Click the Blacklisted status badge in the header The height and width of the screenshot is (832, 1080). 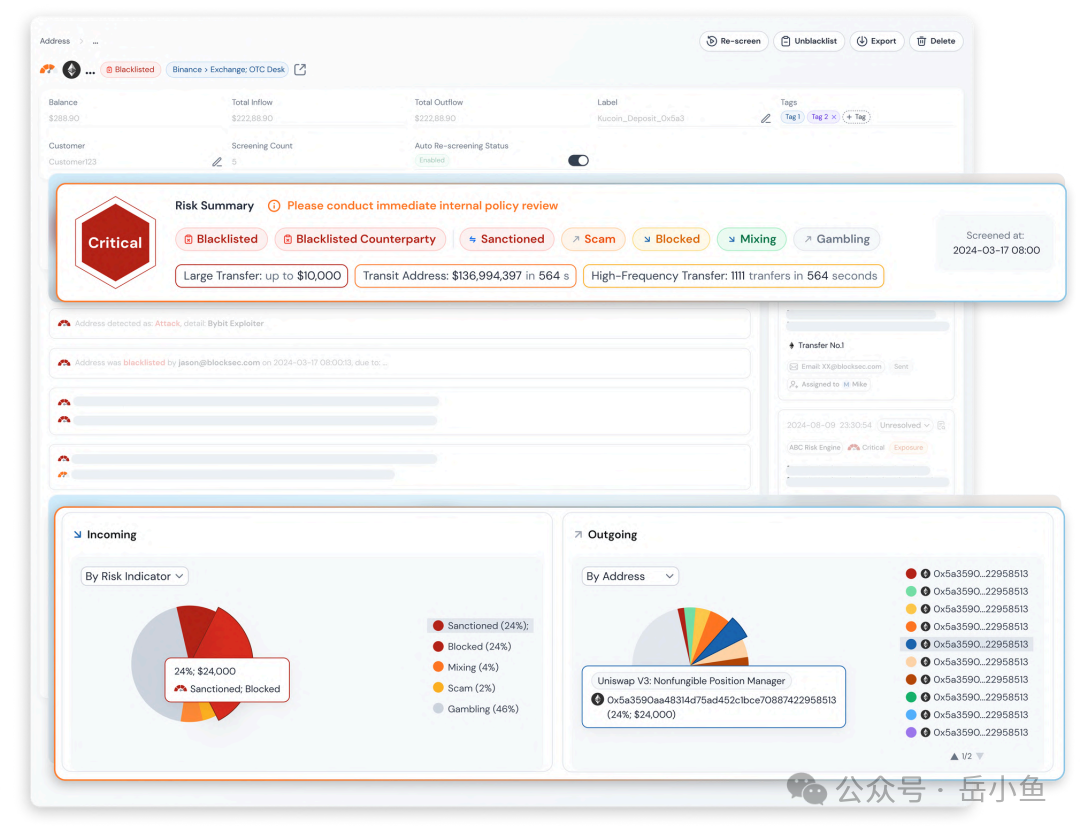(x=131, y=70)
